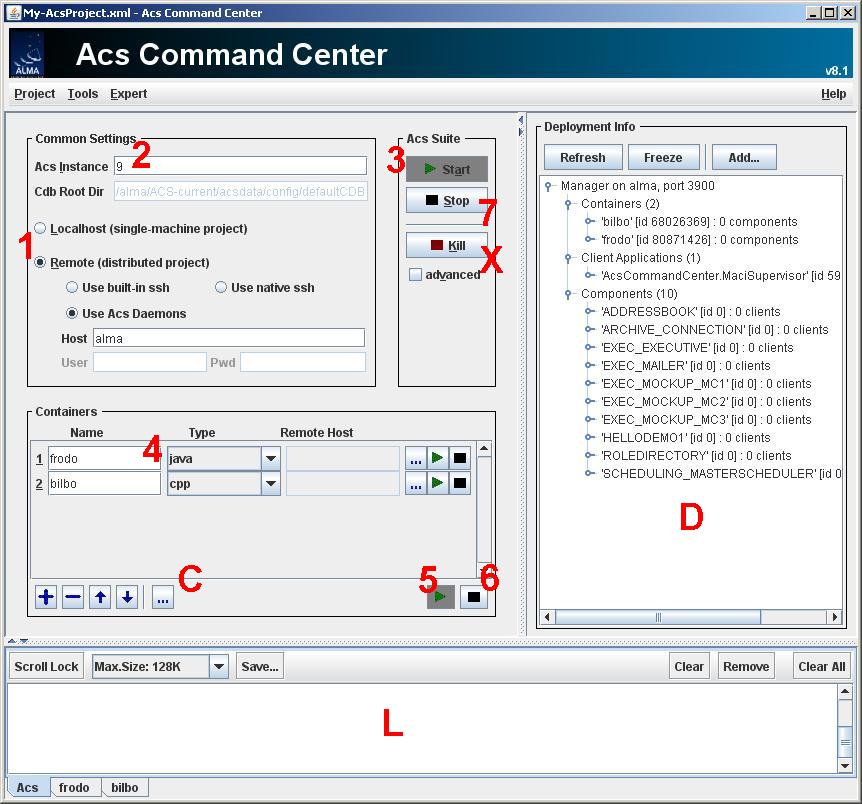Collapse the Components (10) tree node

pos(567,294)
